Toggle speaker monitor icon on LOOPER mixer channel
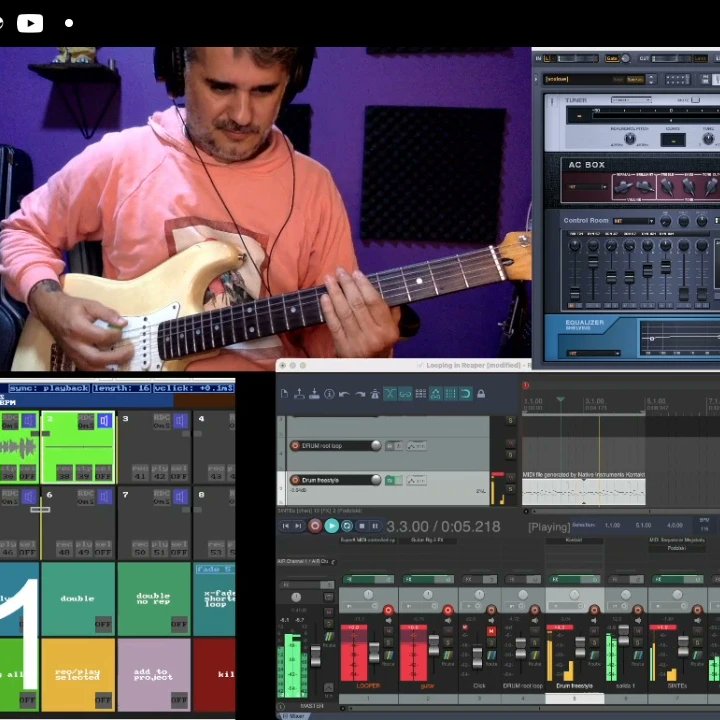 tap(388, 621)
